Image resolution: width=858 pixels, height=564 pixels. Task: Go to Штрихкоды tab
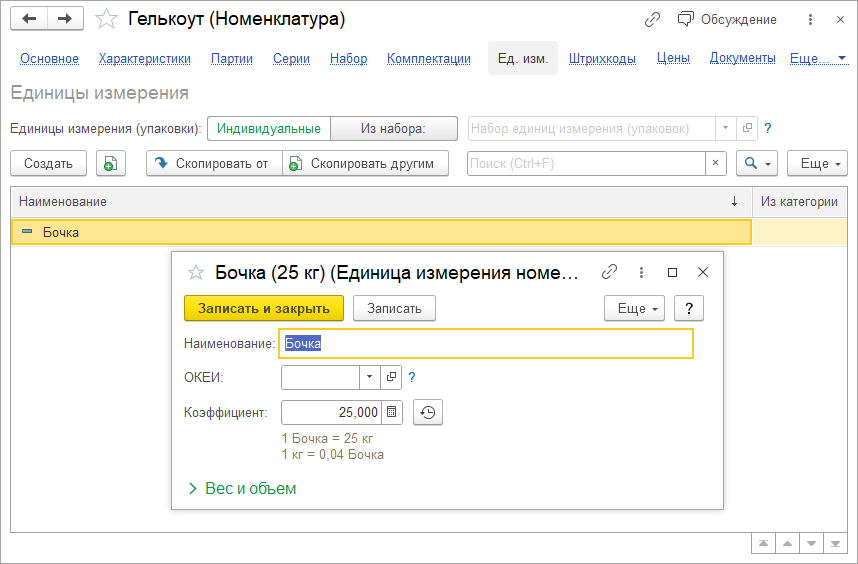point(602,58)
